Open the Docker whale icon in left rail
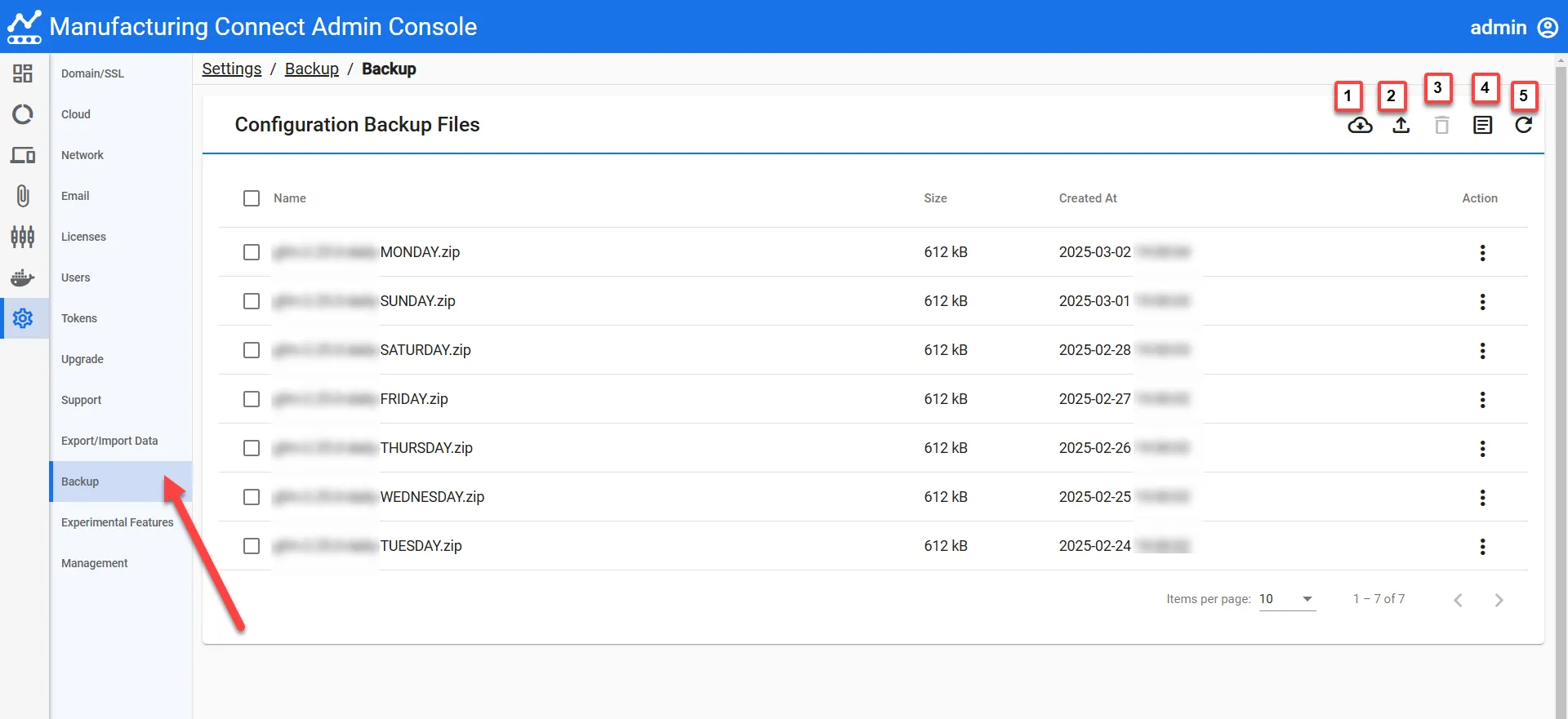The width and height of the screenshot is (1568, 719). coord(23,277)
